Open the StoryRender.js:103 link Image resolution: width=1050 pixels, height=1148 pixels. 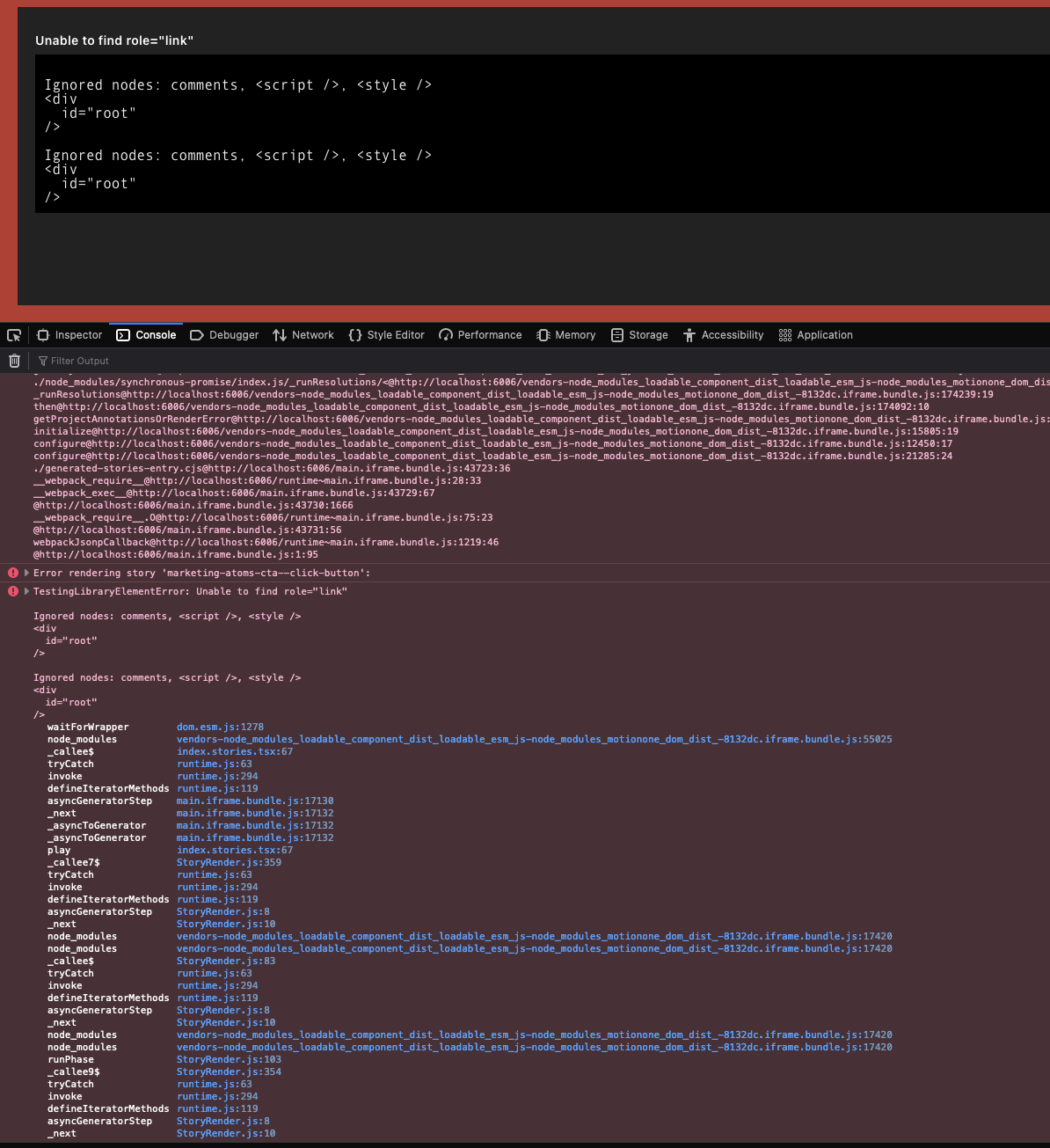(x=229, y=1059)
